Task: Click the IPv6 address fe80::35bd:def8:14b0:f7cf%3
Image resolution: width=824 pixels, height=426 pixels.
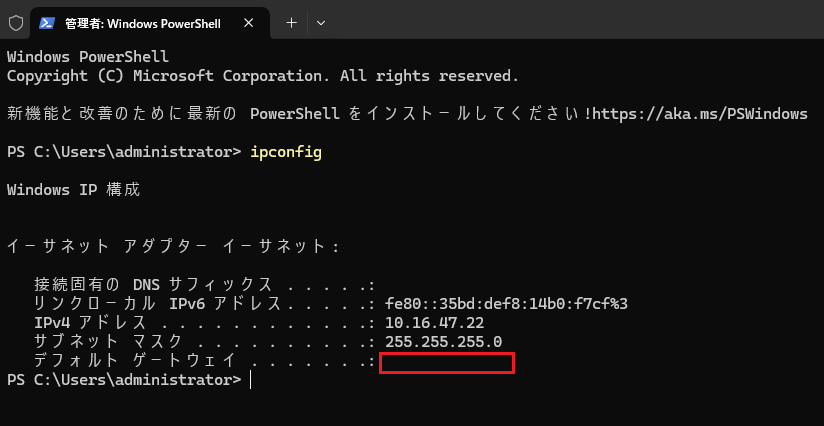Action: click(506, 304)
